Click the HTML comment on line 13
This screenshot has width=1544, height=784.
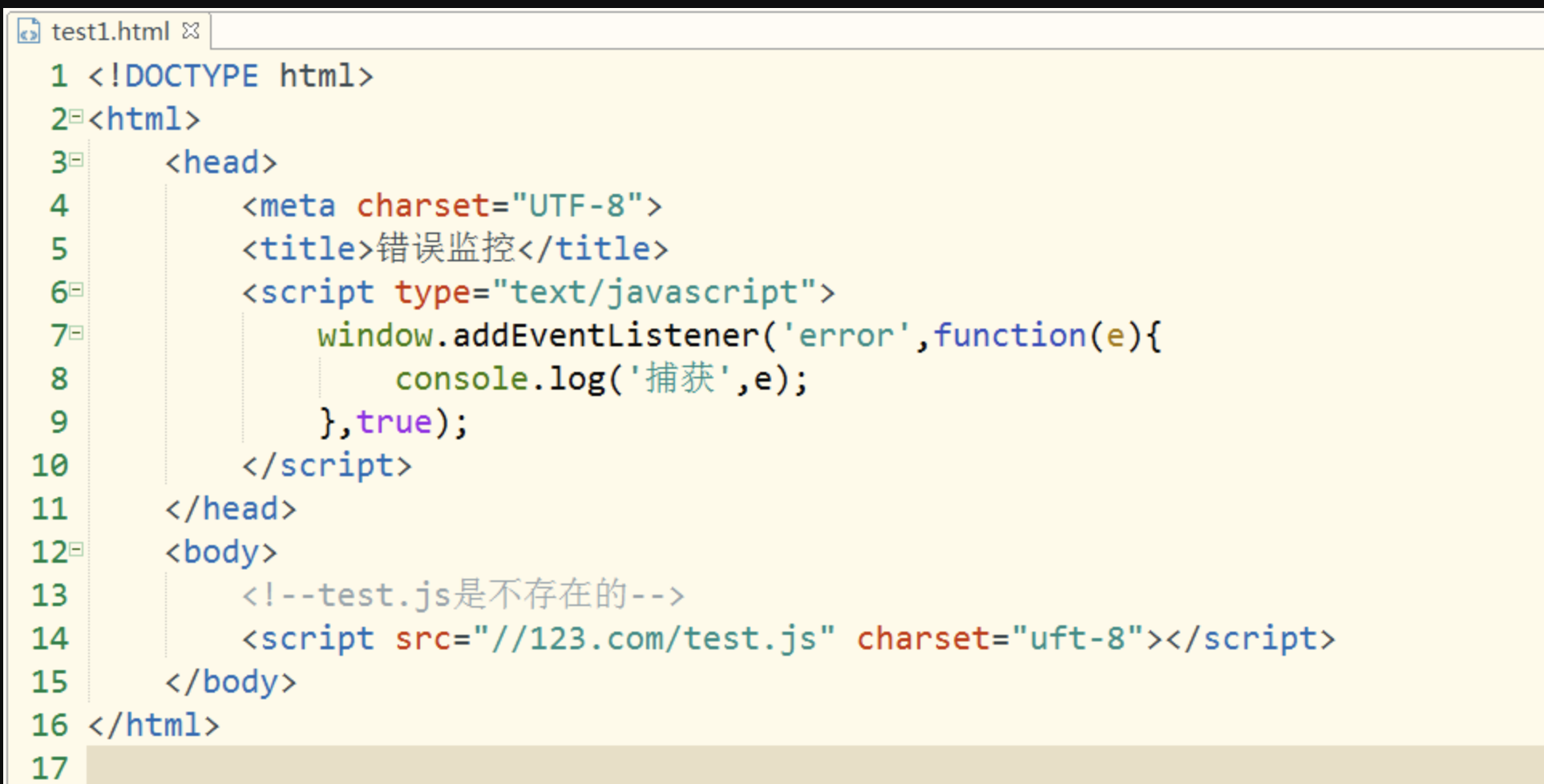pos(463,596)
